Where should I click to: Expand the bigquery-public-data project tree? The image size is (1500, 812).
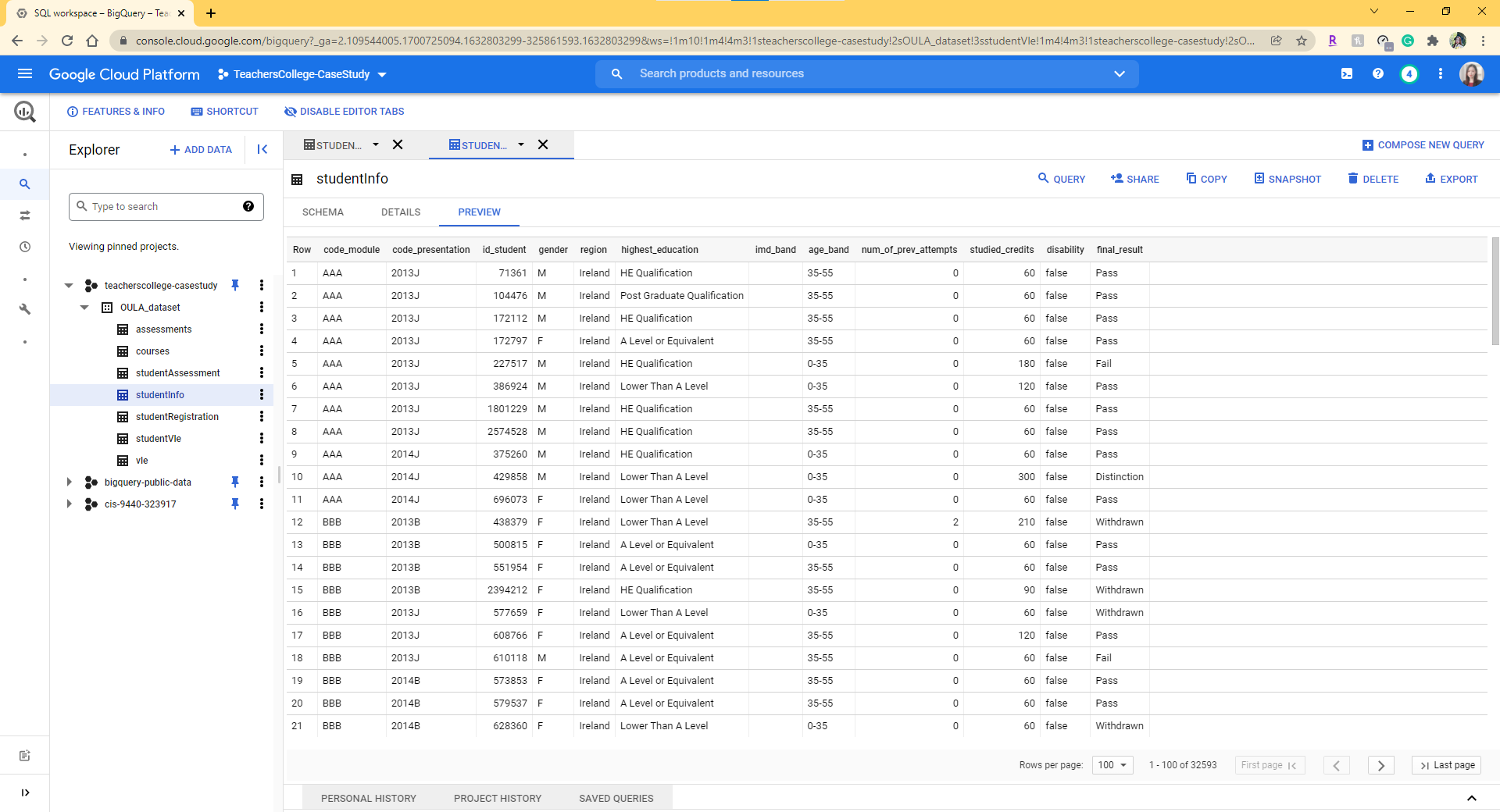click(69, 482)
